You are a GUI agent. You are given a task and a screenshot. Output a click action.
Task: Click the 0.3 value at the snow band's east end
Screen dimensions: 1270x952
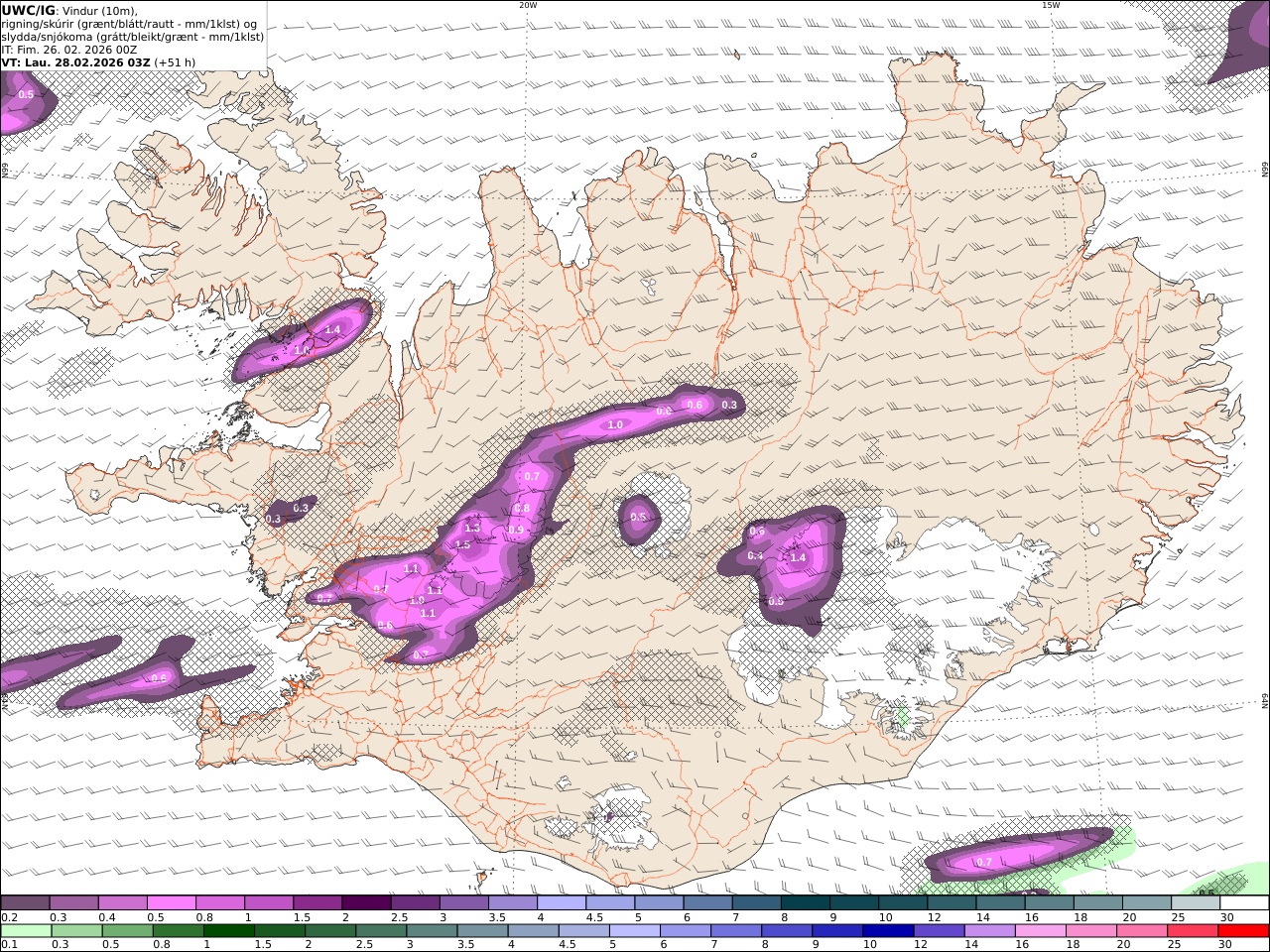click(x=729, y=406)
